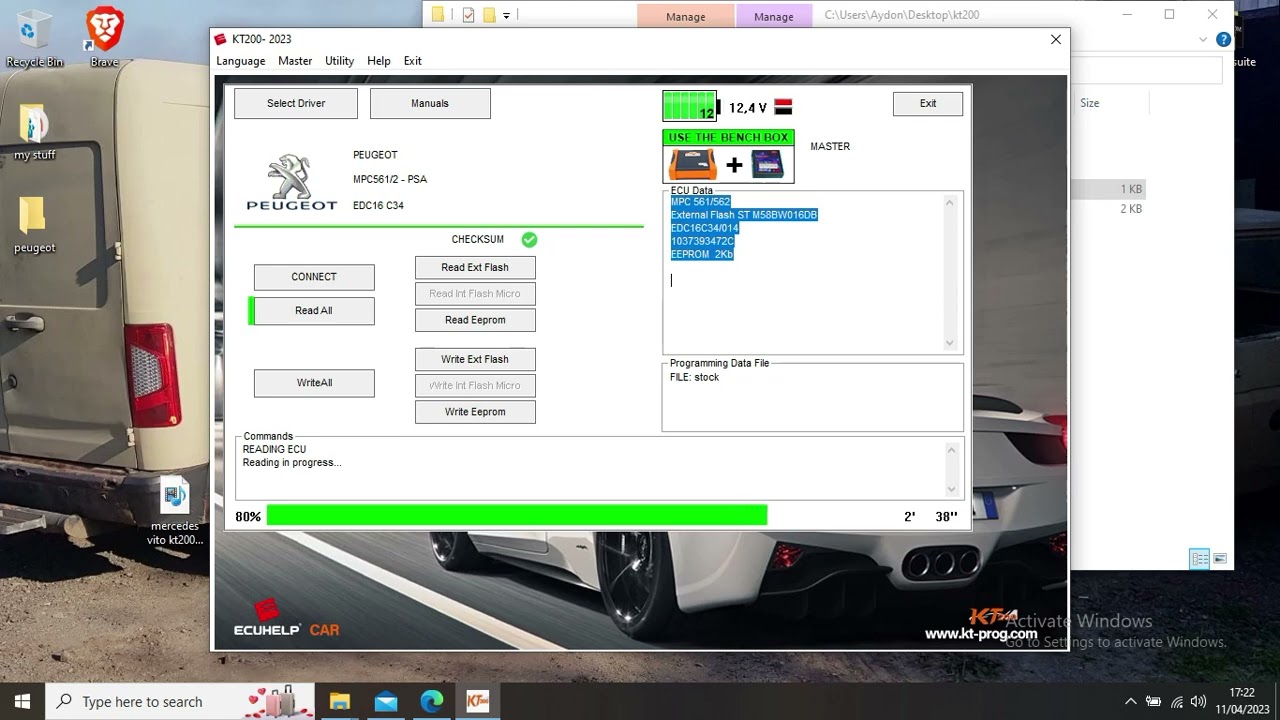Screen dimensions: 1280x720
Task: Select the 'peugeot' desktop folder
Action: pos(34,225)
